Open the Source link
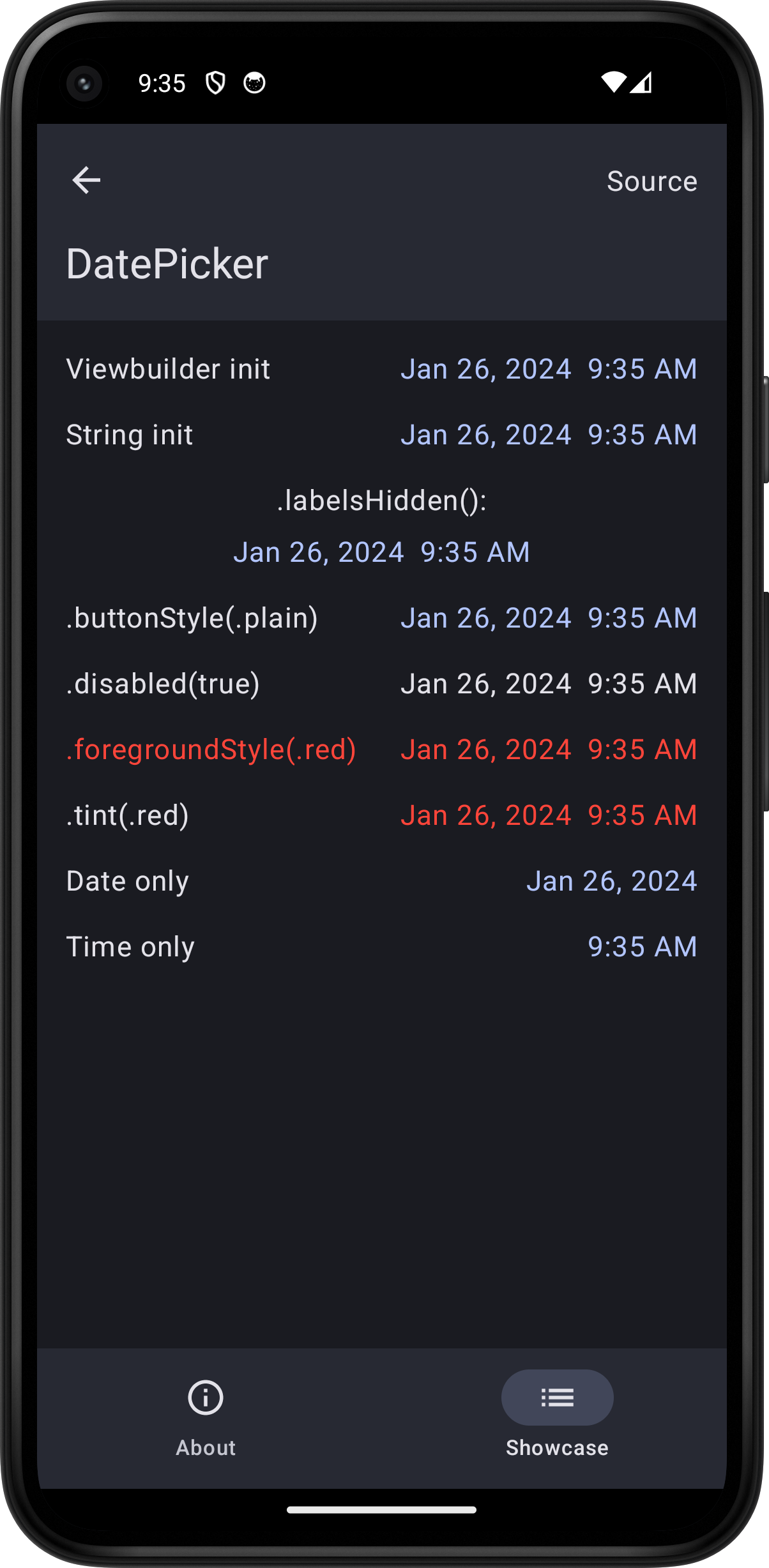The image size is (769, 1568). pyautogui.click(x=652, y=181)
